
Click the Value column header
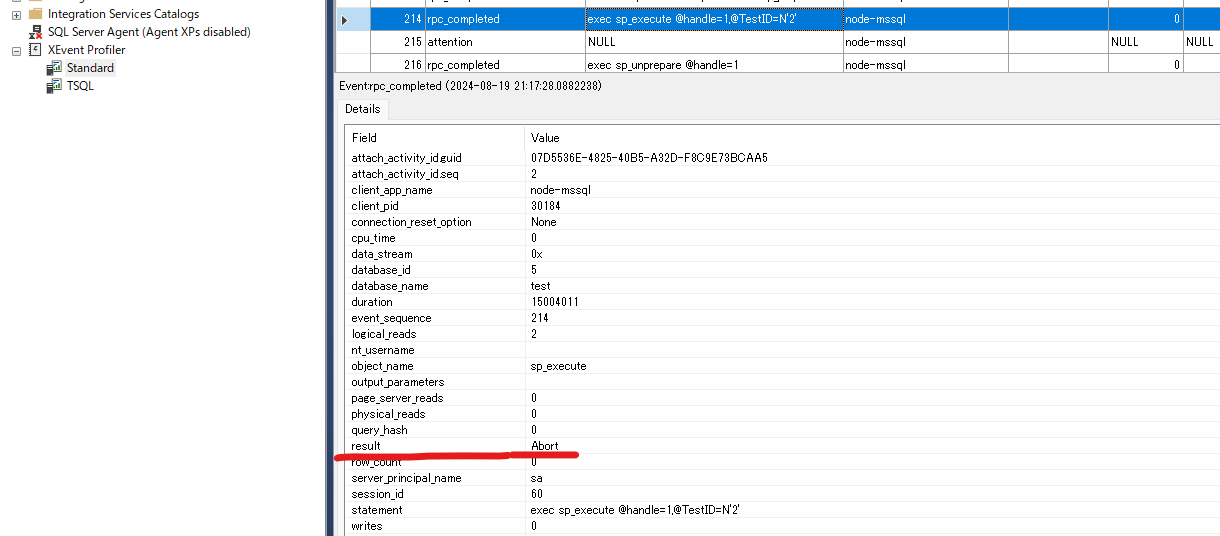872,138
